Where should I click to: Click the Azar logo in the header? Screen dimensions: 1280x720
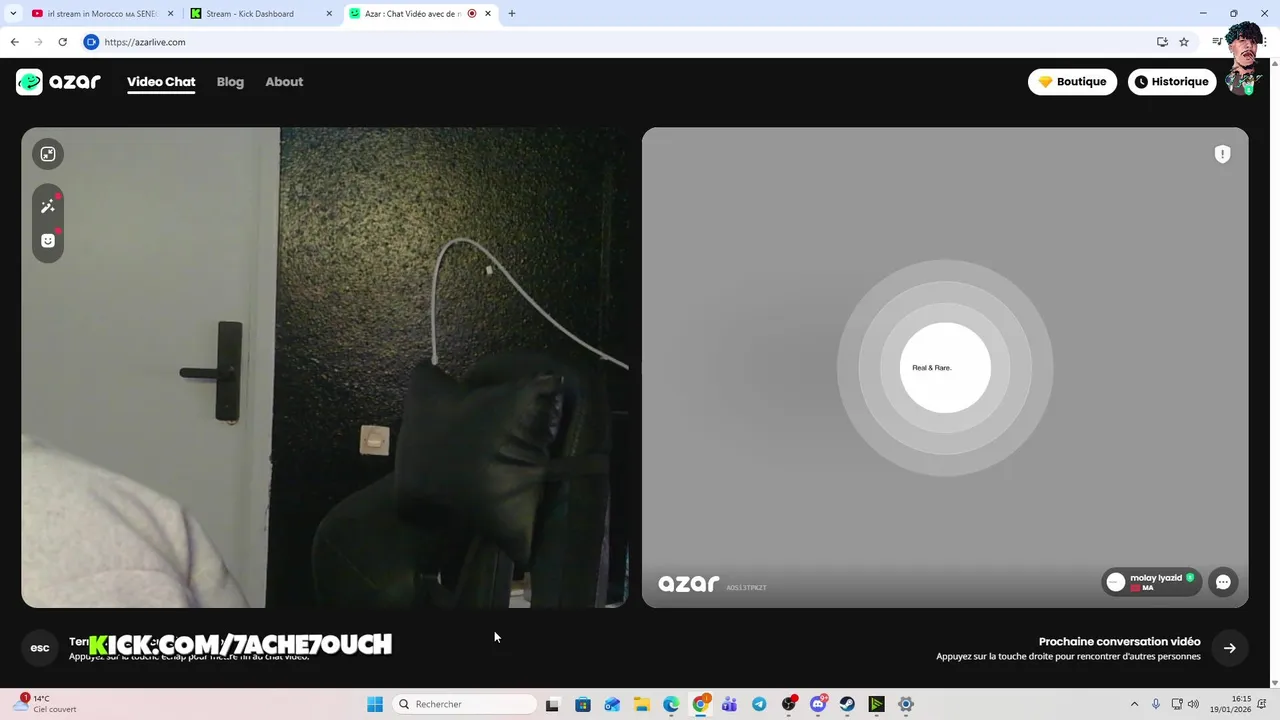(58, 82)
